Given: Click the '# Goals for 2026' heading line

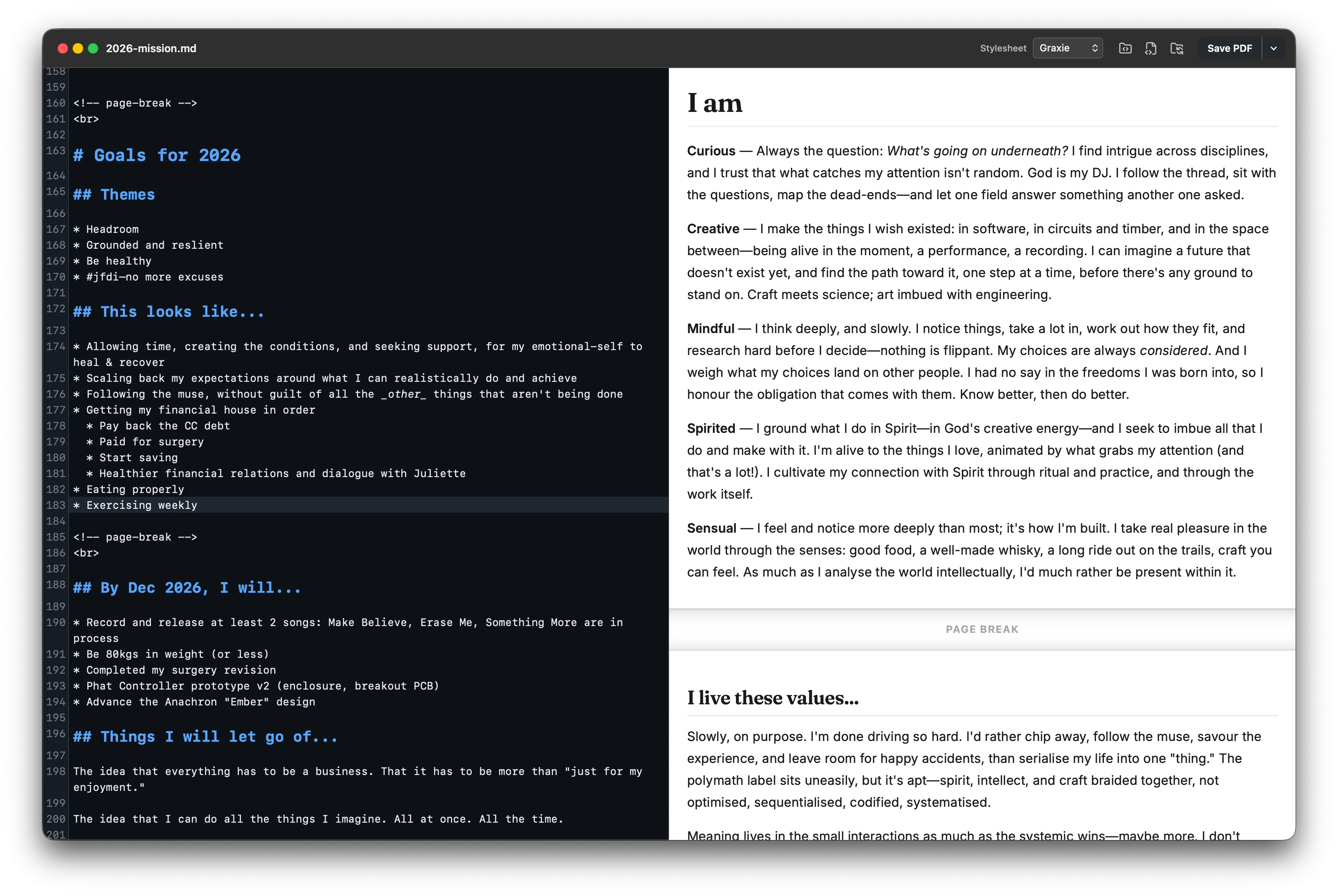Looking at the screenshot, I should pos(157,155).
